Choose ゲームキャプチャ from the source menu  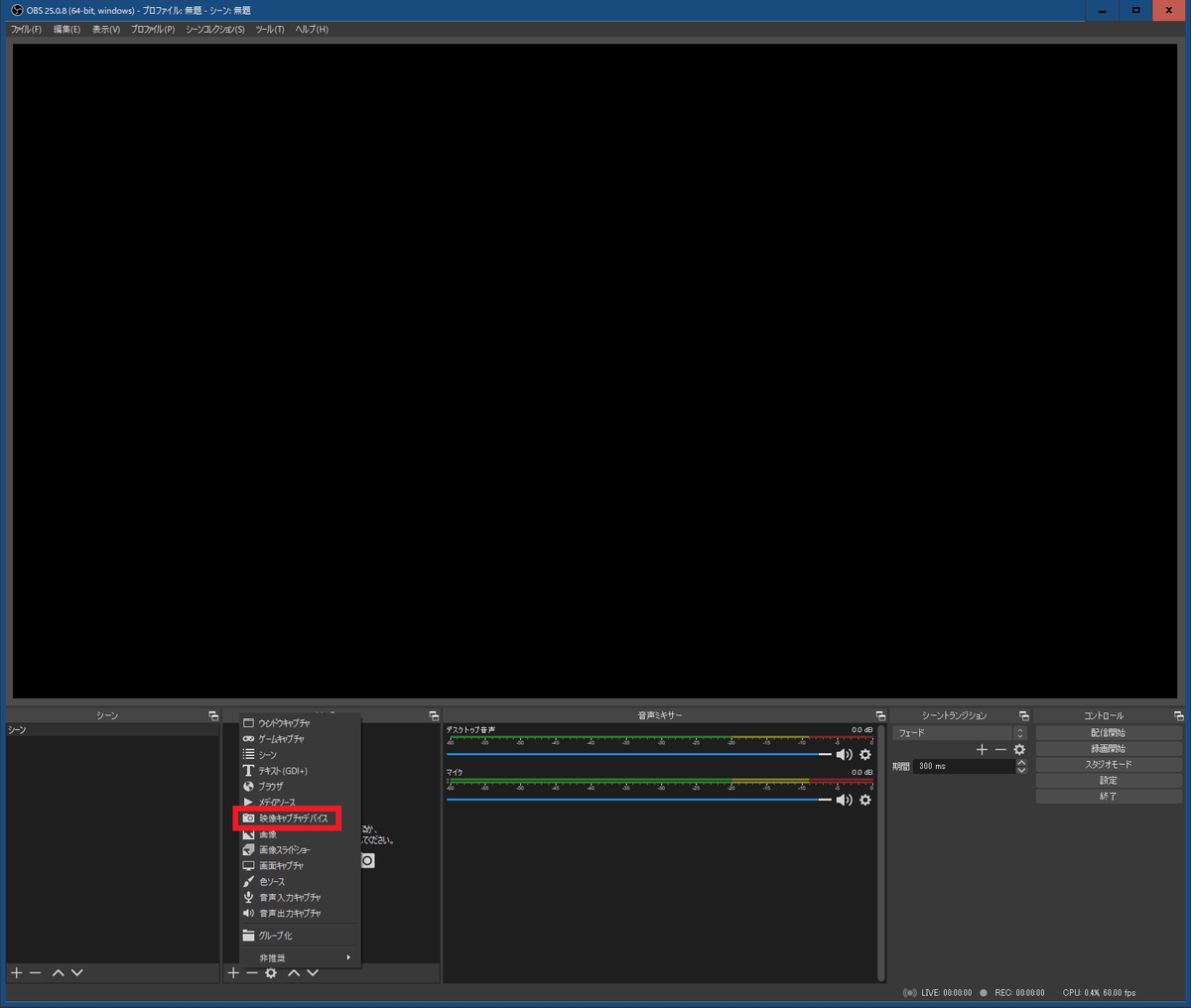tap(299, 739)
